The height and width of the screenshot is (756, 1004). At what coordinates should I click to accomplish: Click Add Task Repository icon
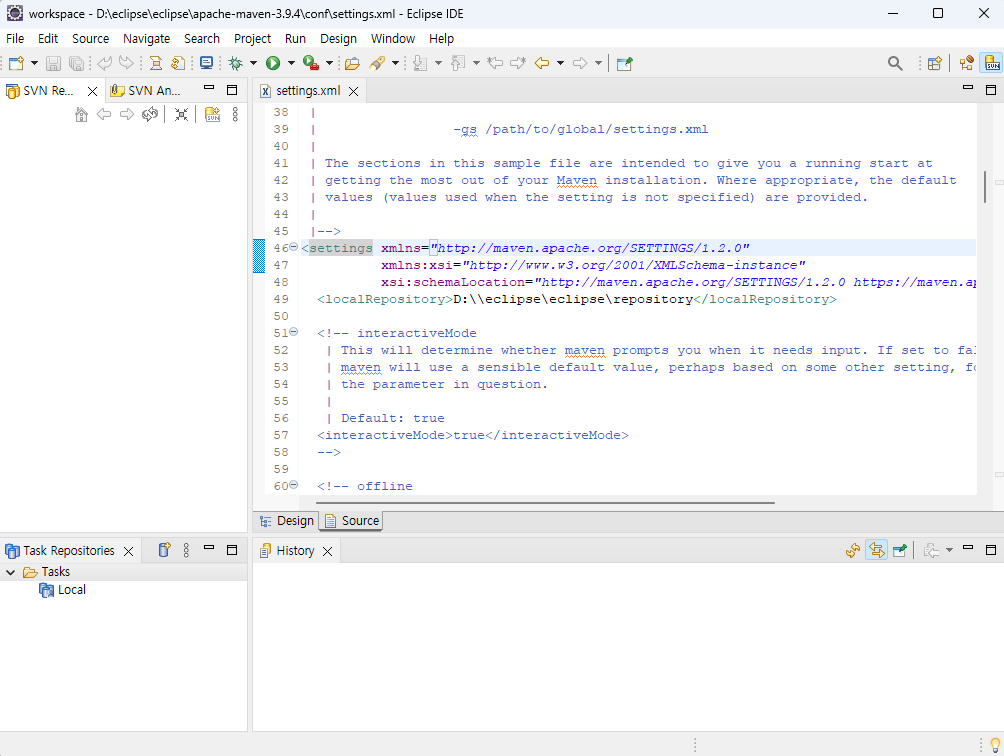tap(165, 550)
